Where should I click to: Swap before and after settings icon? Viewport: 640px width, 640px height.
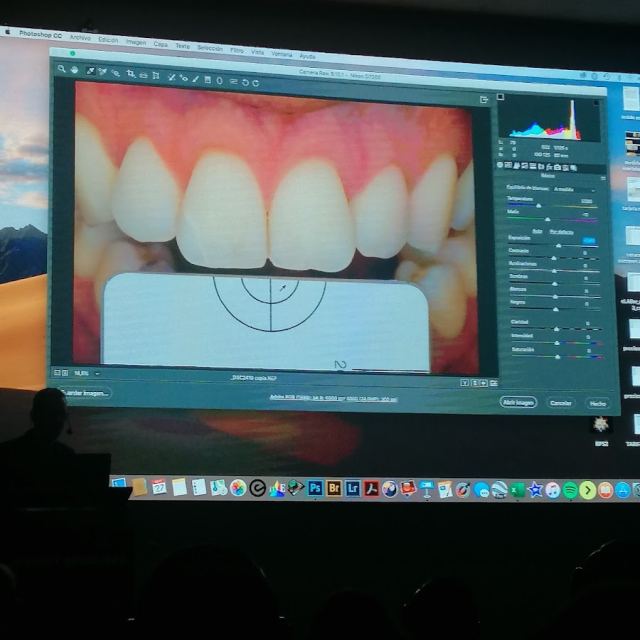(x=474, y=383)
